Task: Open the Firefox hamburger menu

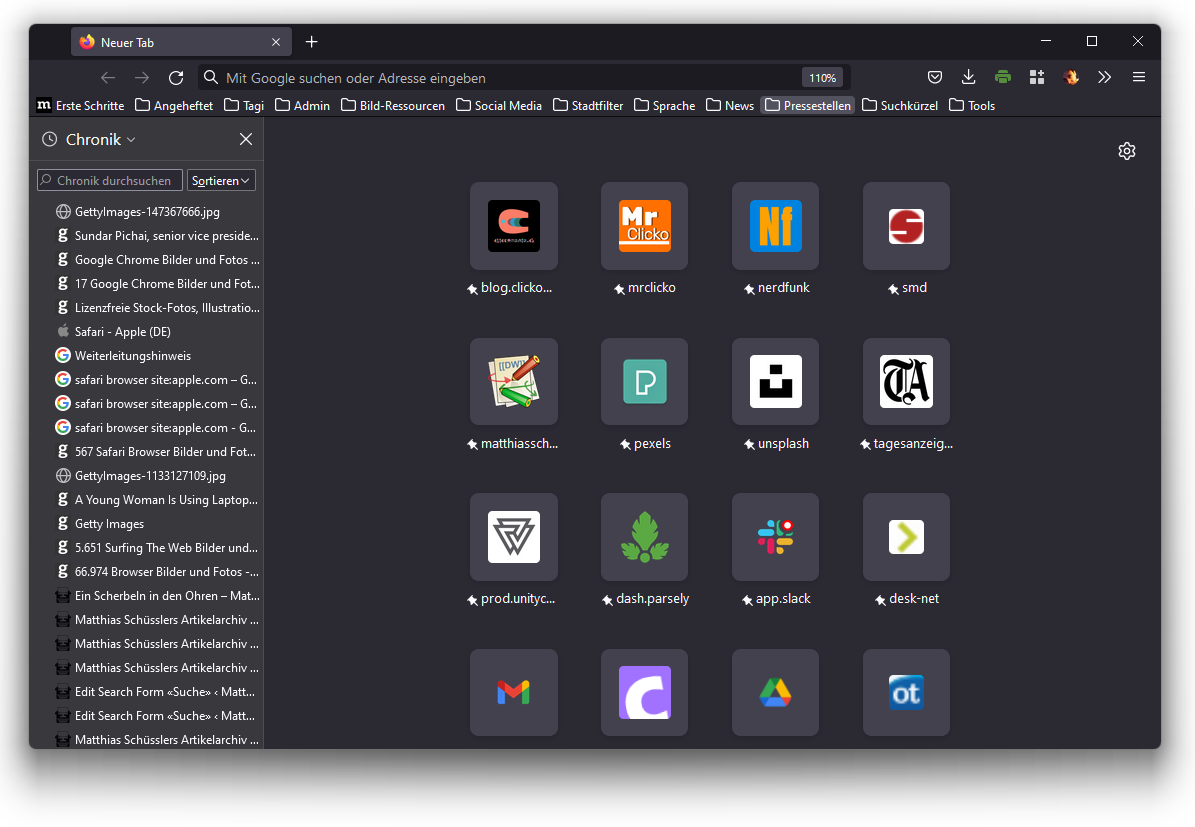Action: [x=1138, y=77]
